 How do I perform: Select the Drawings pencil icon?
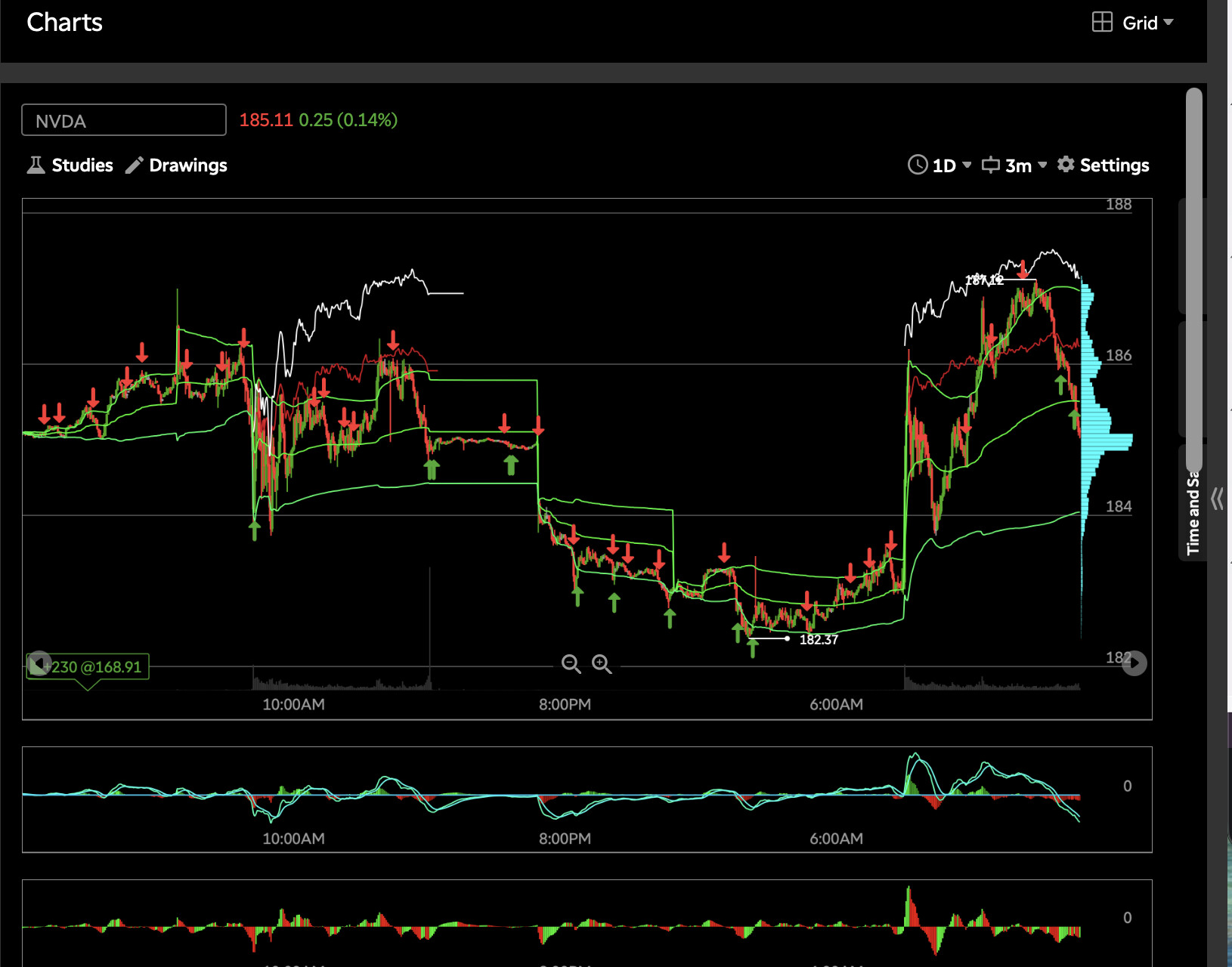(x=135, y=165)
